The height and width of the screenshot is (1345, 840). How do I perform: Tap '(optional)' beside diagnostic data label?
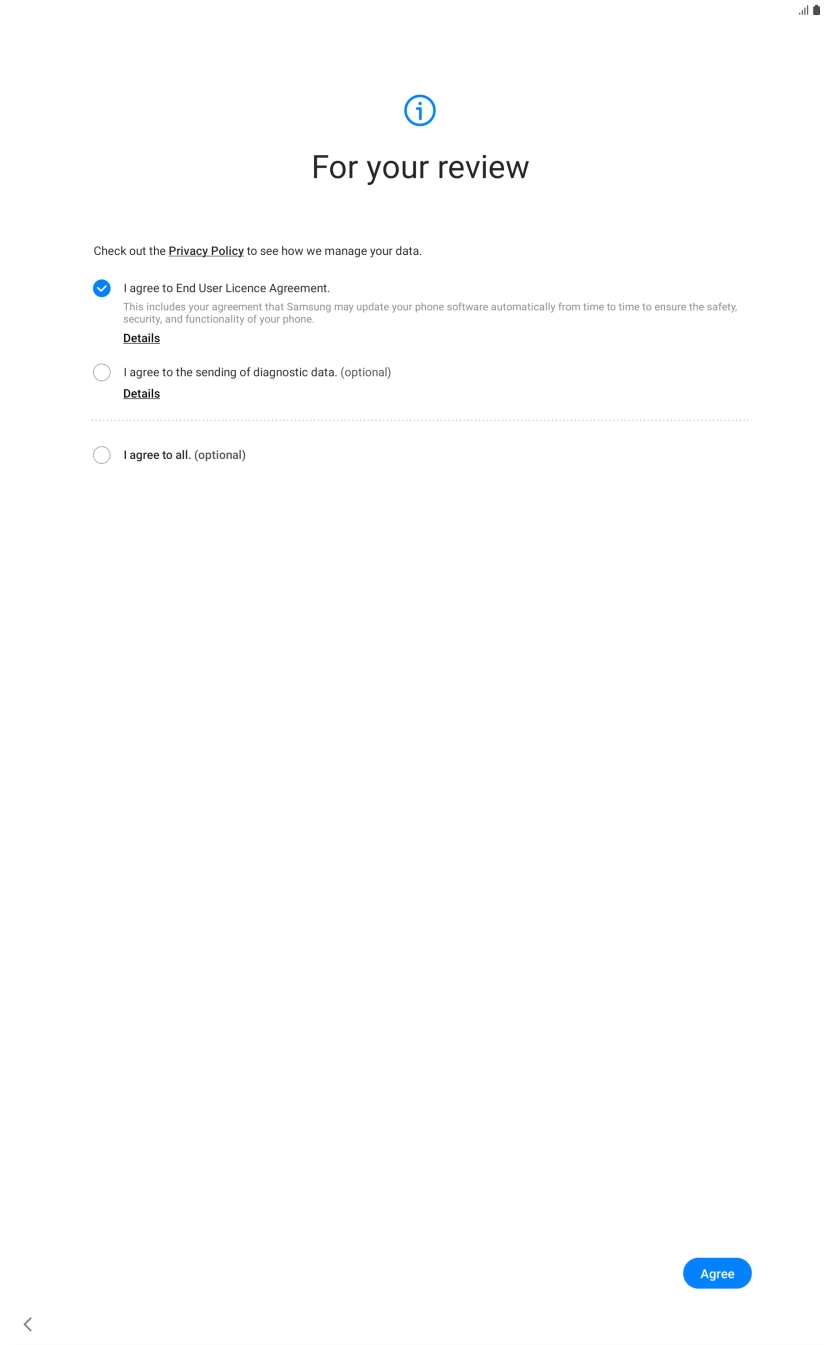pos(366,372)
